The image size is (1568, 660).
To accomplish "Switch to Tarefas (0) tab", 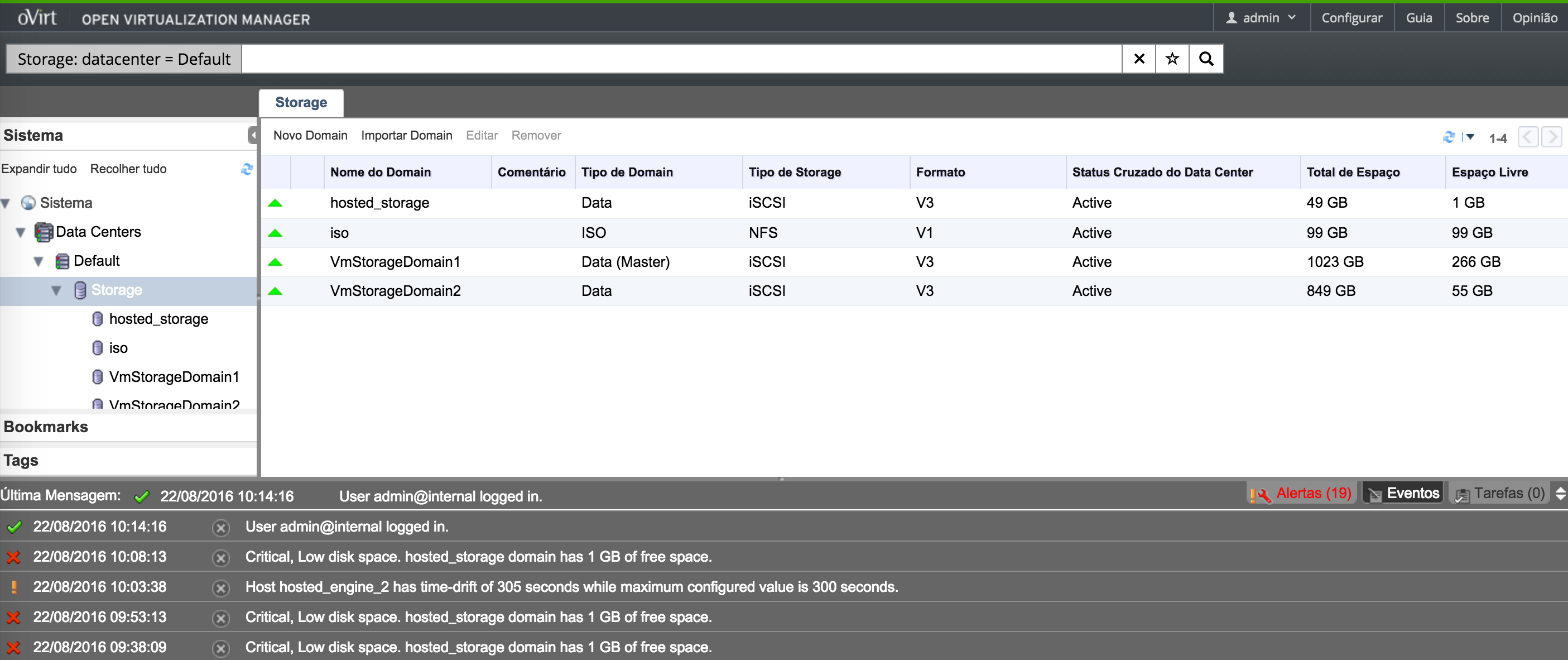I will 1500,493.
